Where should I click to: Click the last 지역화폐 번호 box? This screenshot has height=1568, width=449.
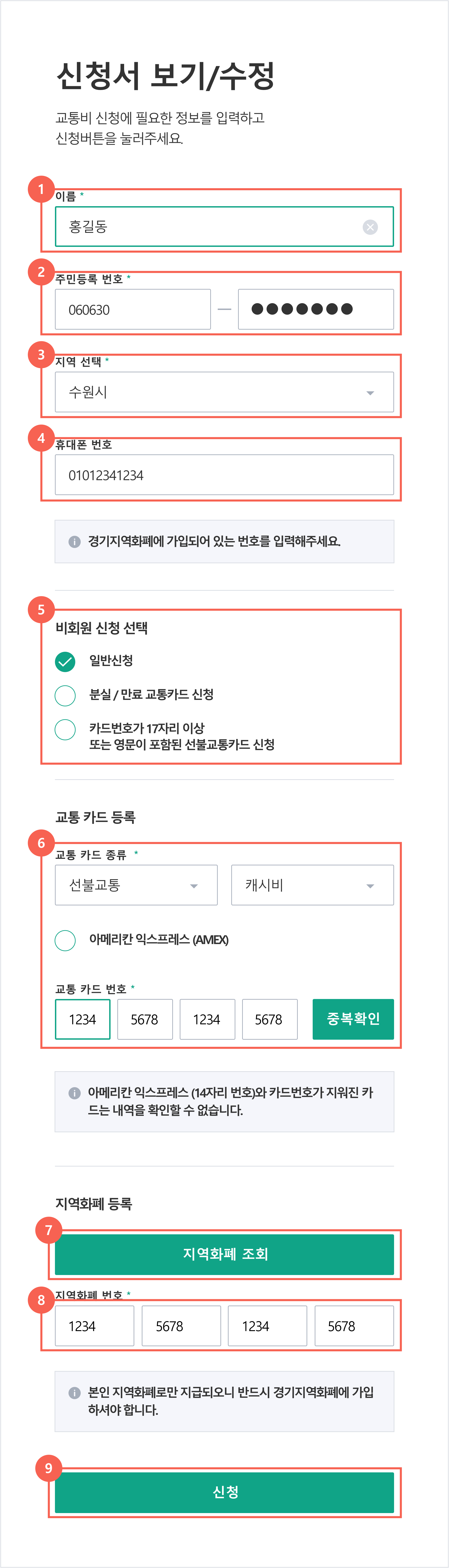pos(354,1326)
